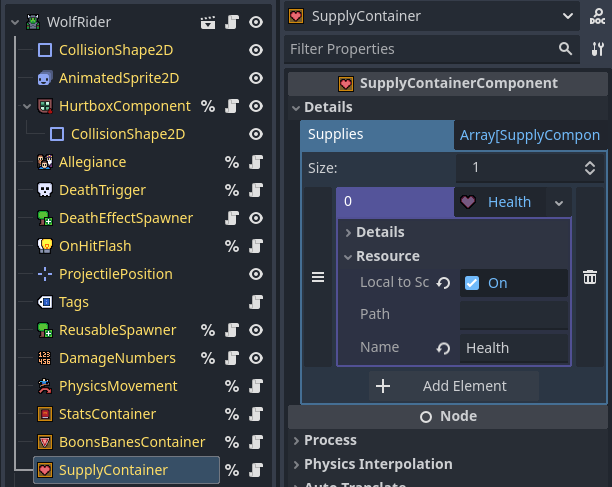Click the SupplyContainerComponent category header
The image size is (612, 487).
coord(448,84)
